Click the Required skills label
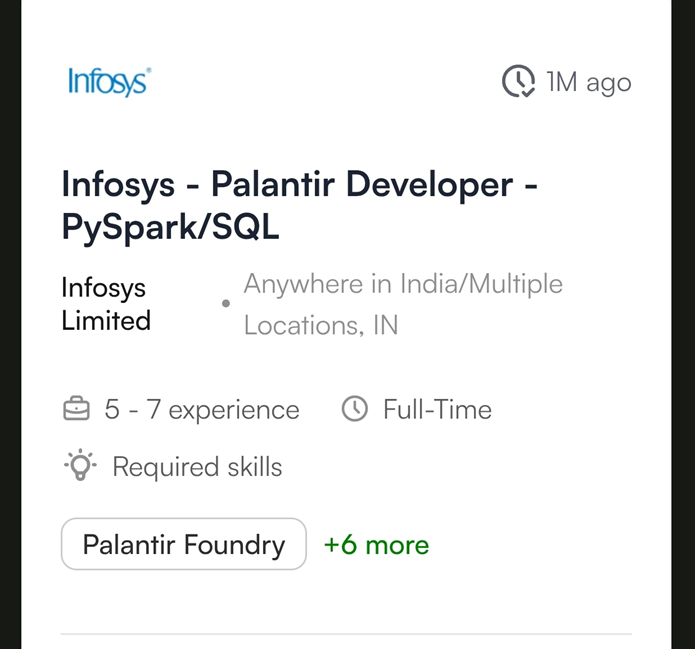Screen dimensions: 695x649 [x=197, y=467]
